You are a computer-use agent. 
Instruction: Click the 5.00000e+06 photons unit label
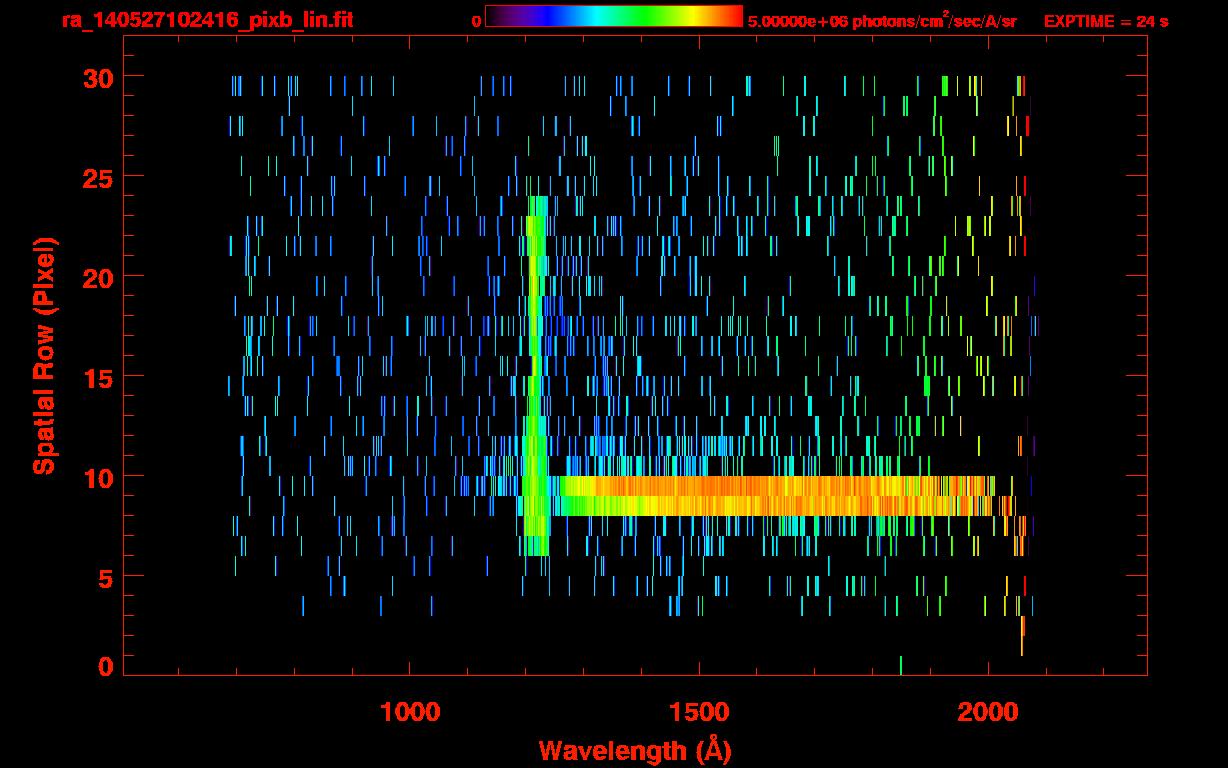882,21
